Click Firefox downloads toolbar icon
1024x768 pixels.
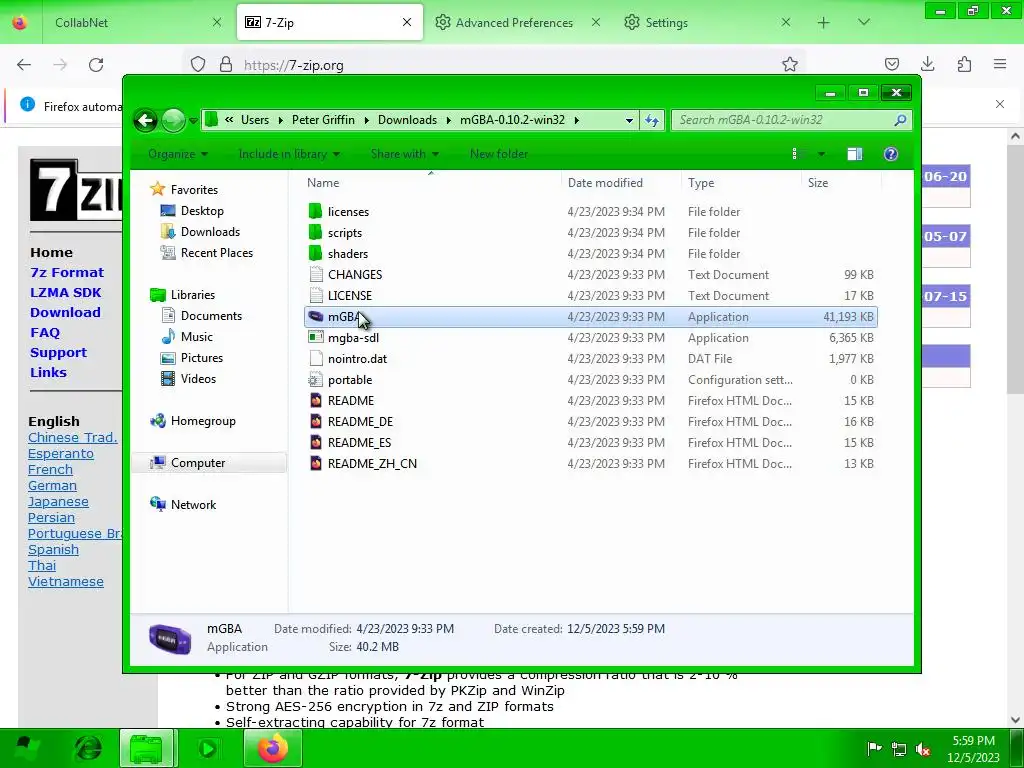pos(927,64)
